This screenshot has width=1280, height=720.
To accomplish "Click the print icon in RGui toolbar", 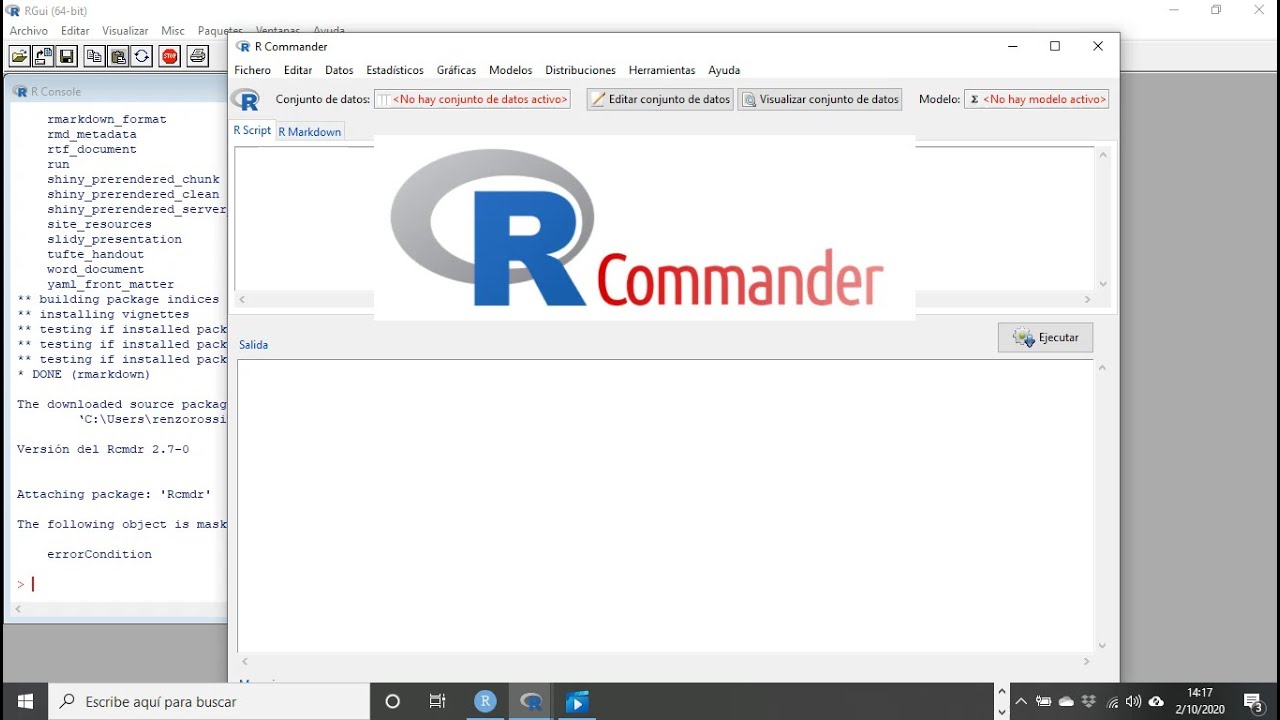I will pyautogui.click(x=198, y=56).
